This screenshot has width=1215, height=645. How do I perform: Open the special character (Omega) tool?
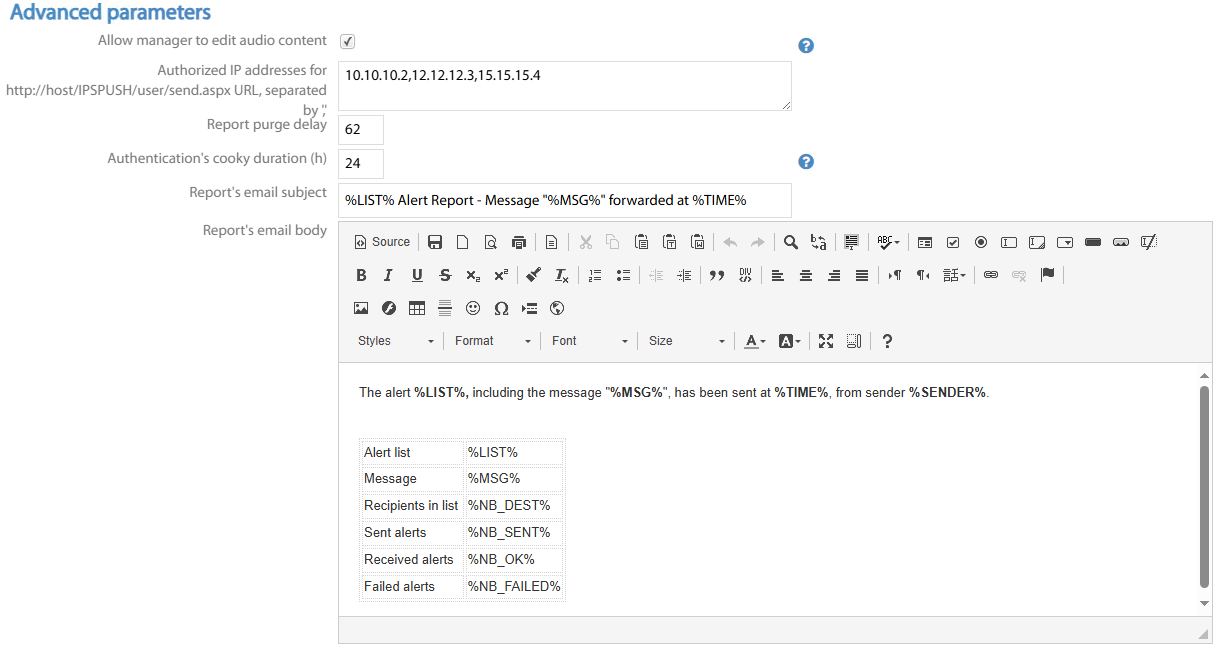[x=501, y=309]
